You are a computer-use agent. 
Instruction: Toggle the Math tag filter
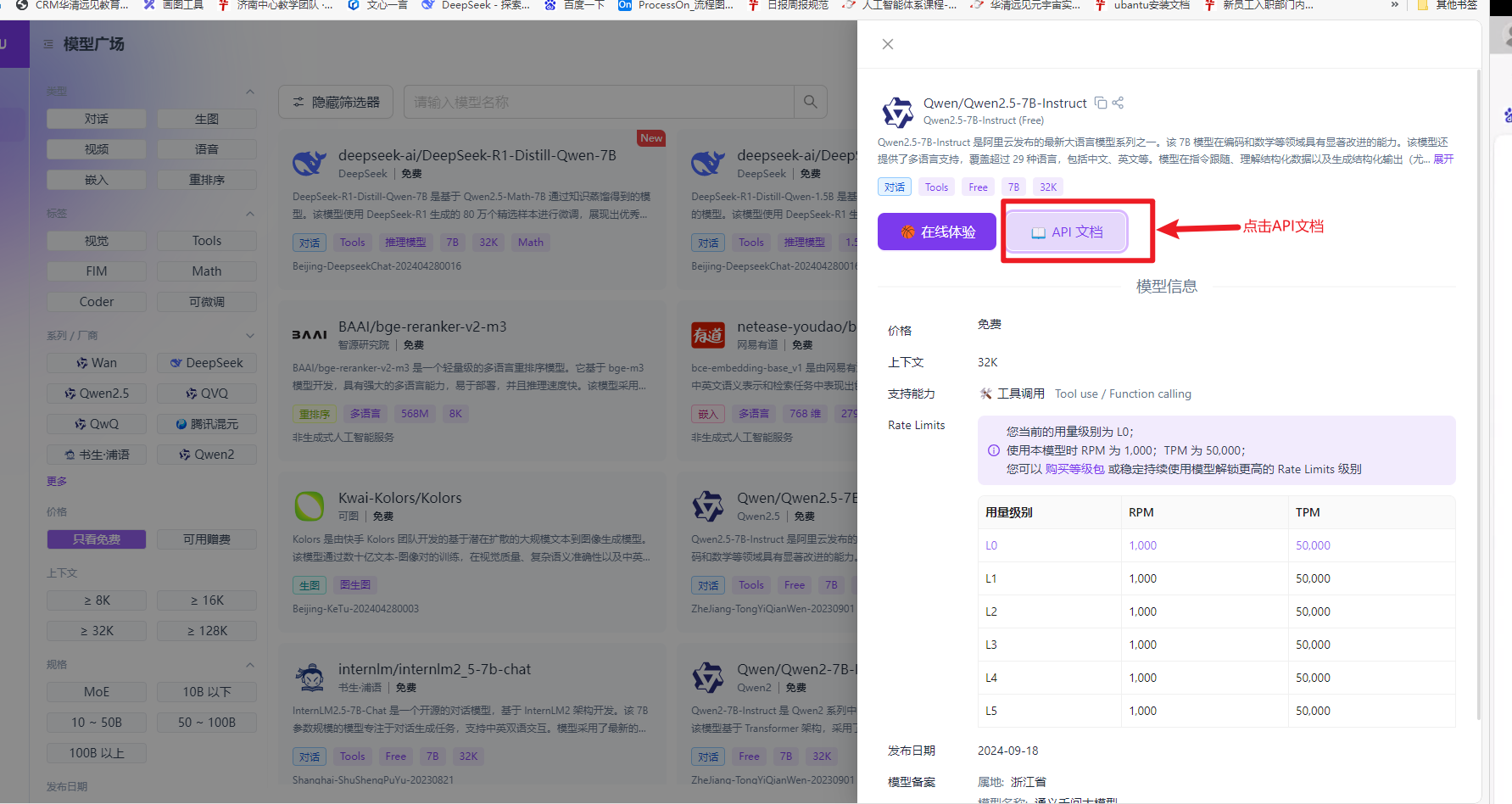click(x=206, y=271)
